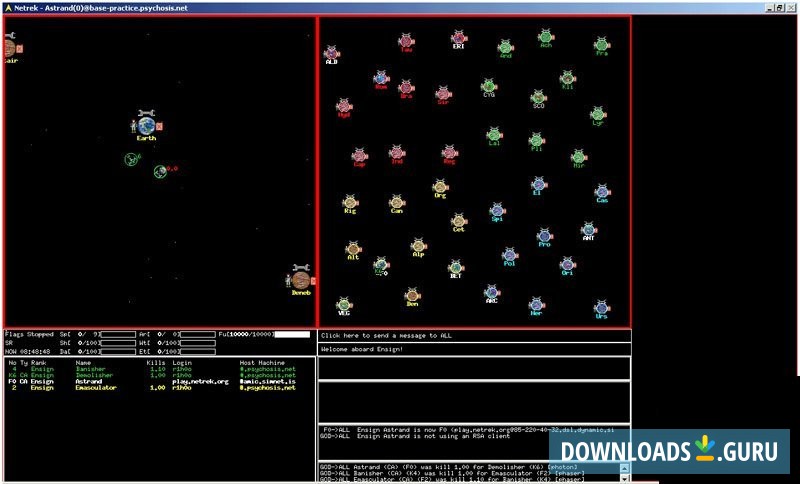Select the CYG planet on the galactic map

[489, 86]
